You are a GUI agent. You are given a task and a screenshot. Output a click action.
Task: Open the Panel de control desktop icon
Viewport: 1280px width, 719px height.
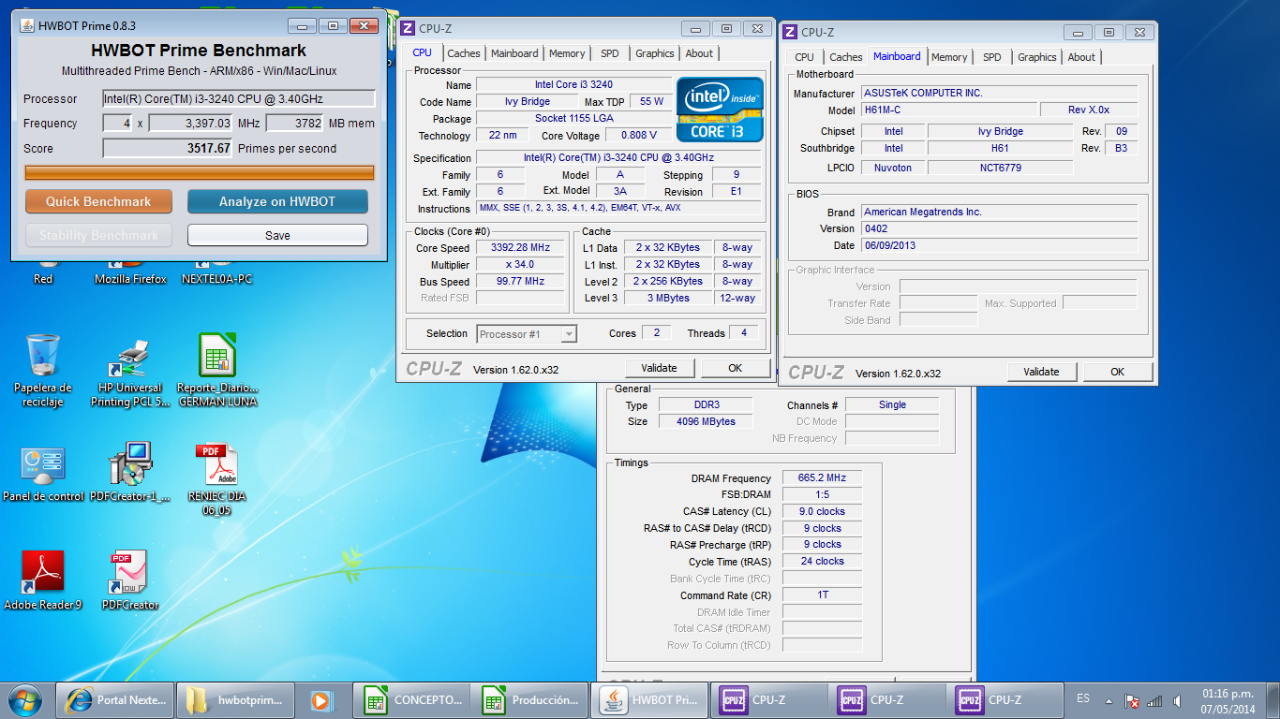click(x=44, y=473)
